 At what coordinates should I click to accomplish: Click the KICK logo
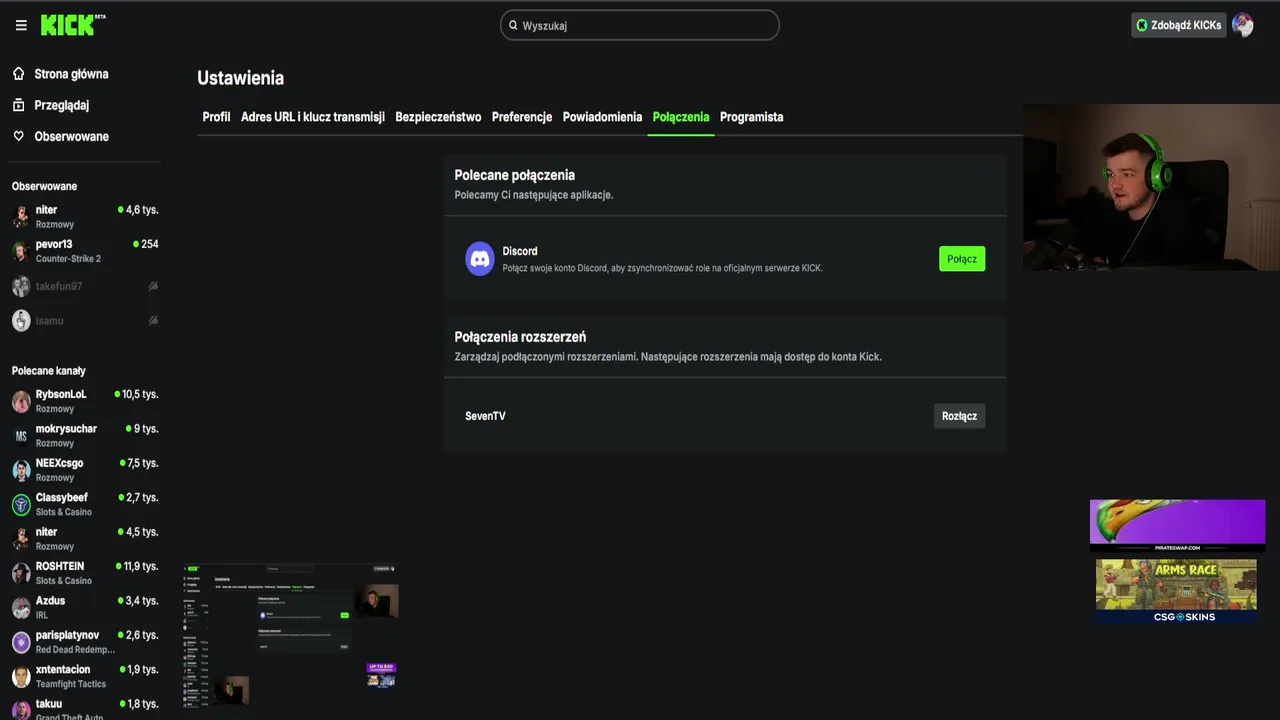pos(72,25)
